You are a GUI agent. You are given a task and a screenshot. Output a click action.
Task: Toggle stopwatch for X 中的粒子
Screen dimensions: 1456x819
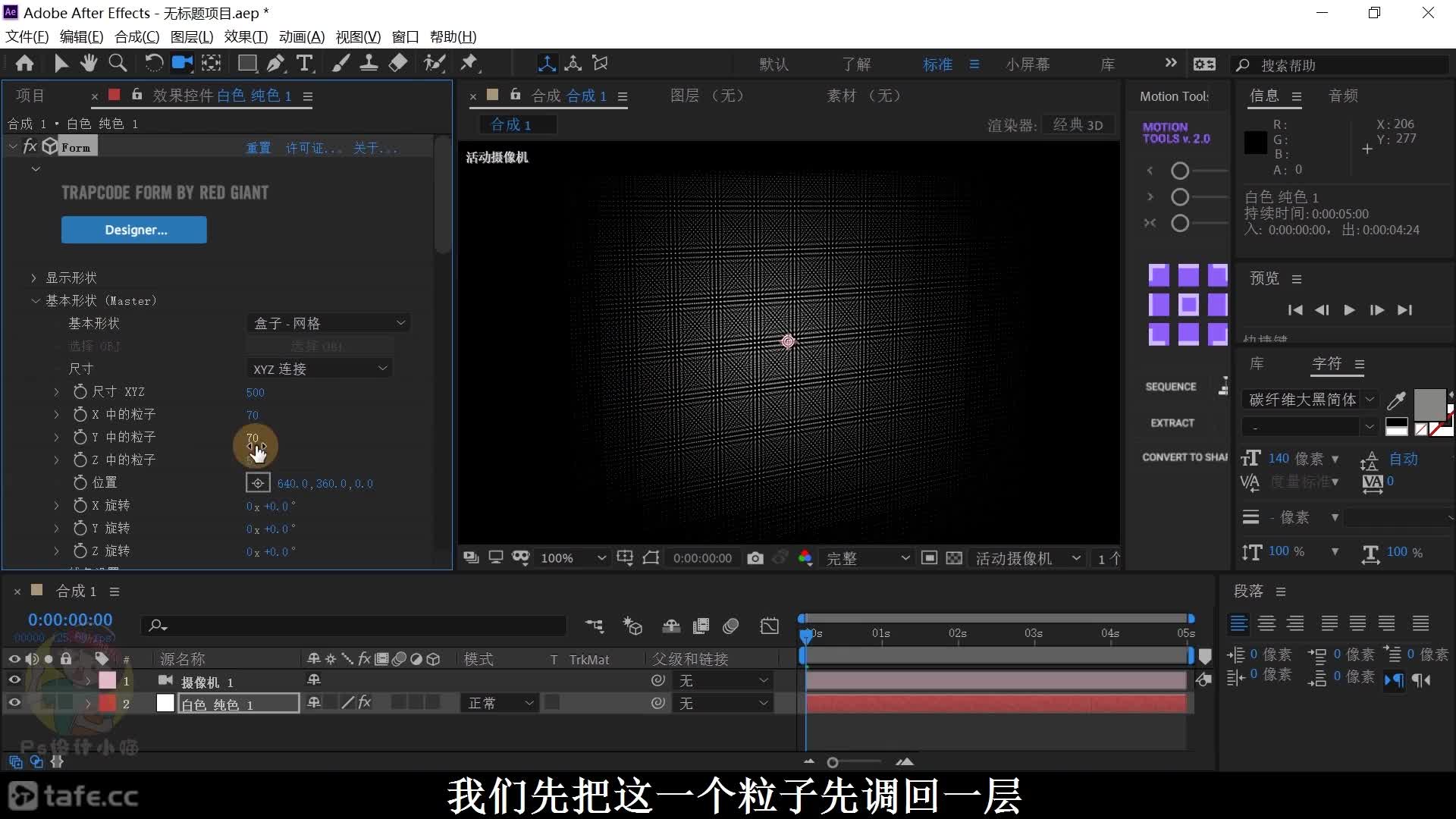[x=80, y=414]
